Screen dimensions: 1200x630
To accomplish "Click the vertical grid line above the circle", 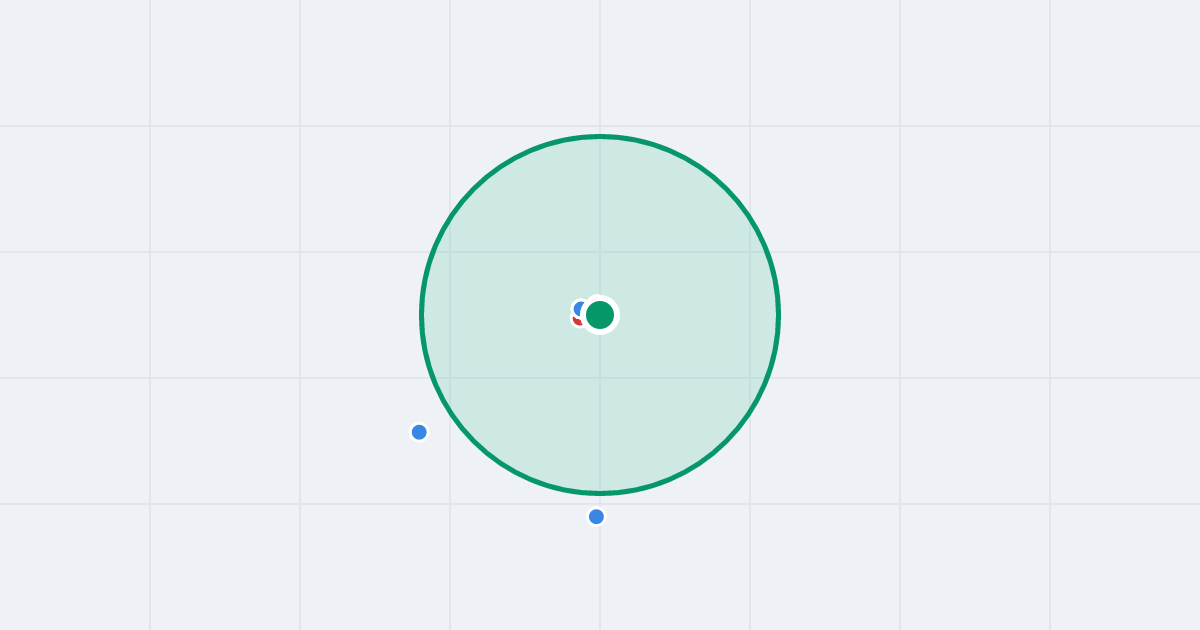I will click(600, 65).
